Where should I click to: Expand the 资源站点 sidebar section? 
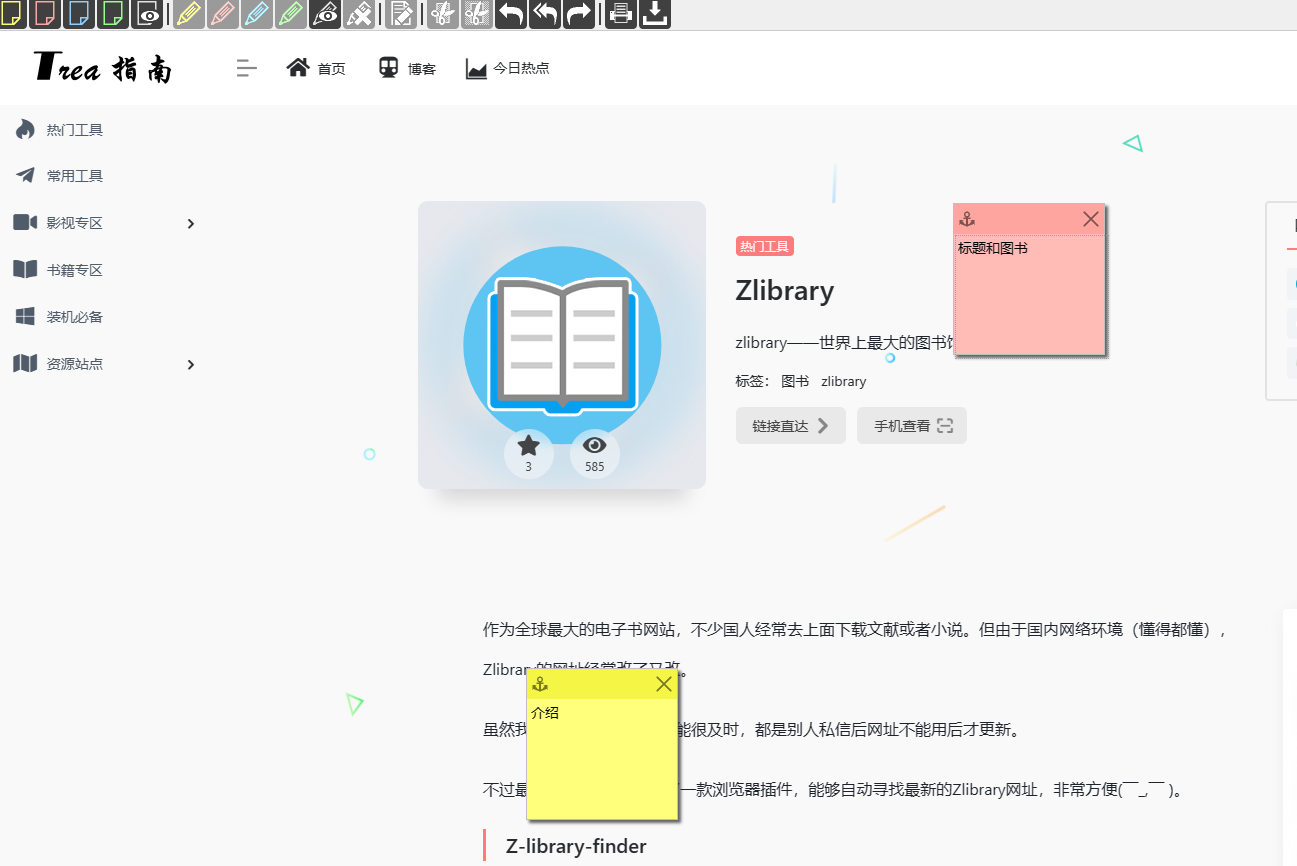coord(190,364)
